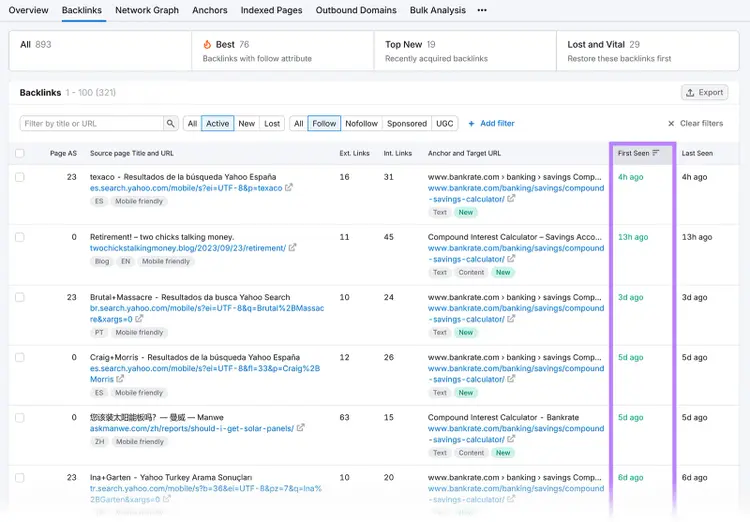Click the '13h ago' First Seen value
Image resolution: width=750 pixels, height=522 pixels.
click(x=633, y=237)
